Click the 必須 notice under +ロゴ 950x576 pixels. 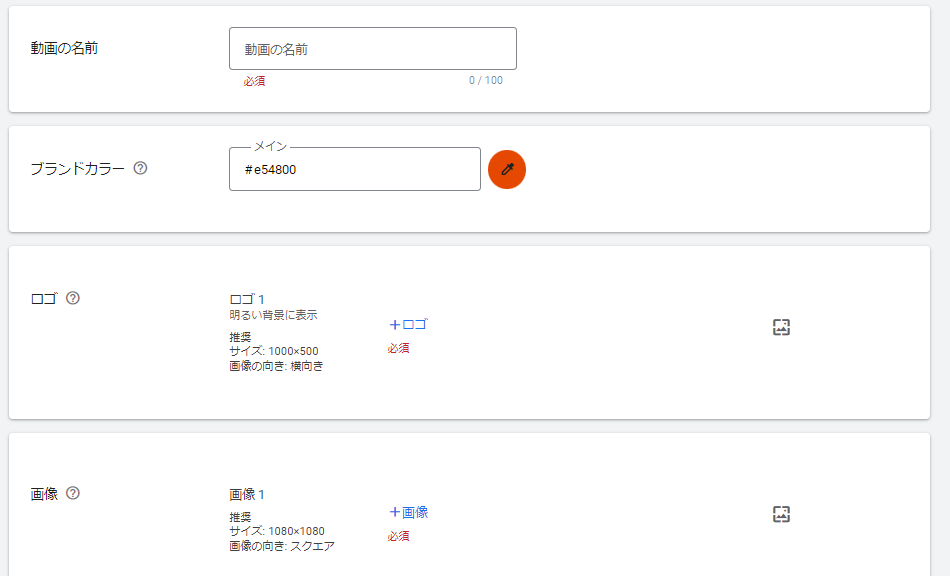(398, 348)
